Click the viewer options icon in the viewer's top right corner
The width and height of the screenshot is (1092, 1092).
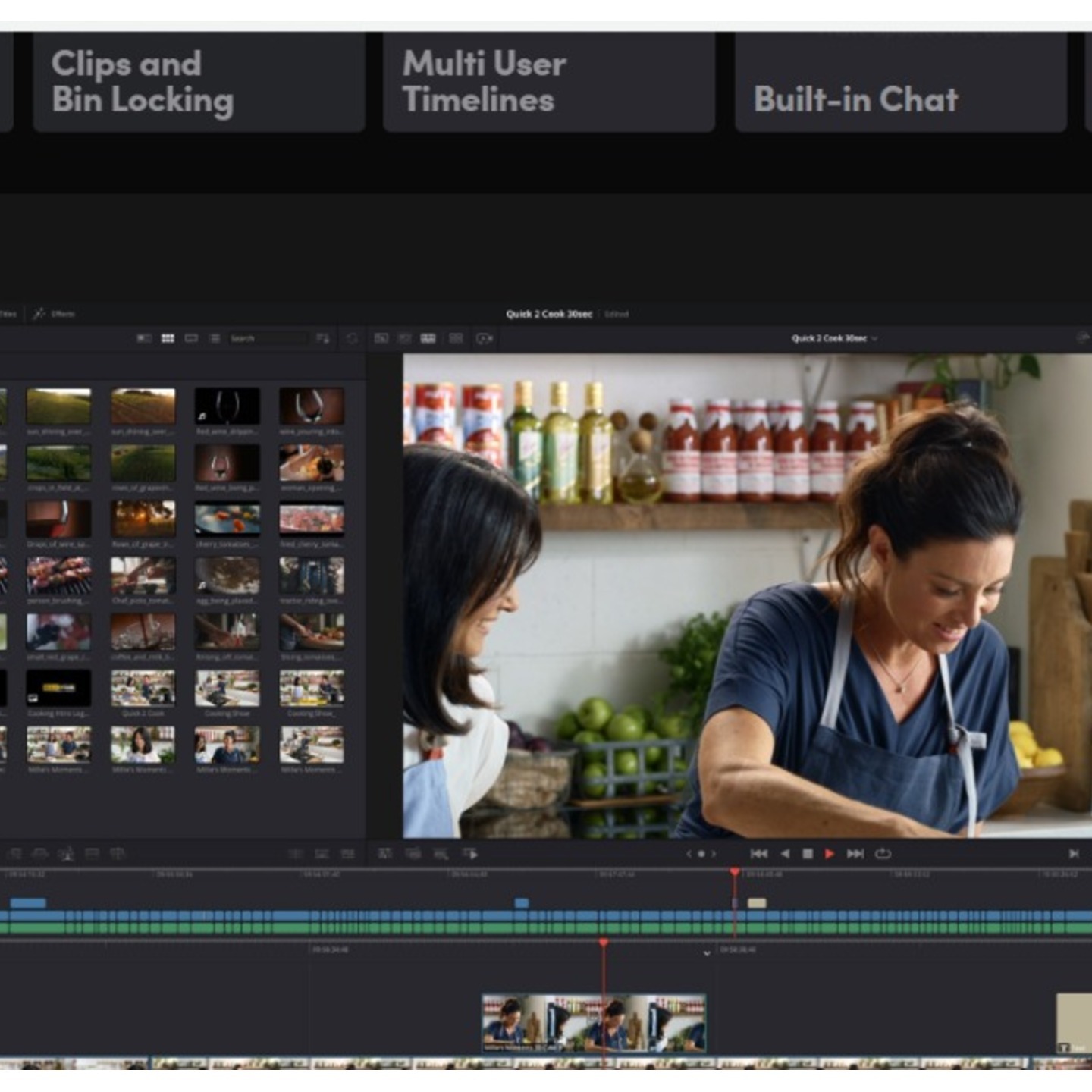[x=1084, y=338]
